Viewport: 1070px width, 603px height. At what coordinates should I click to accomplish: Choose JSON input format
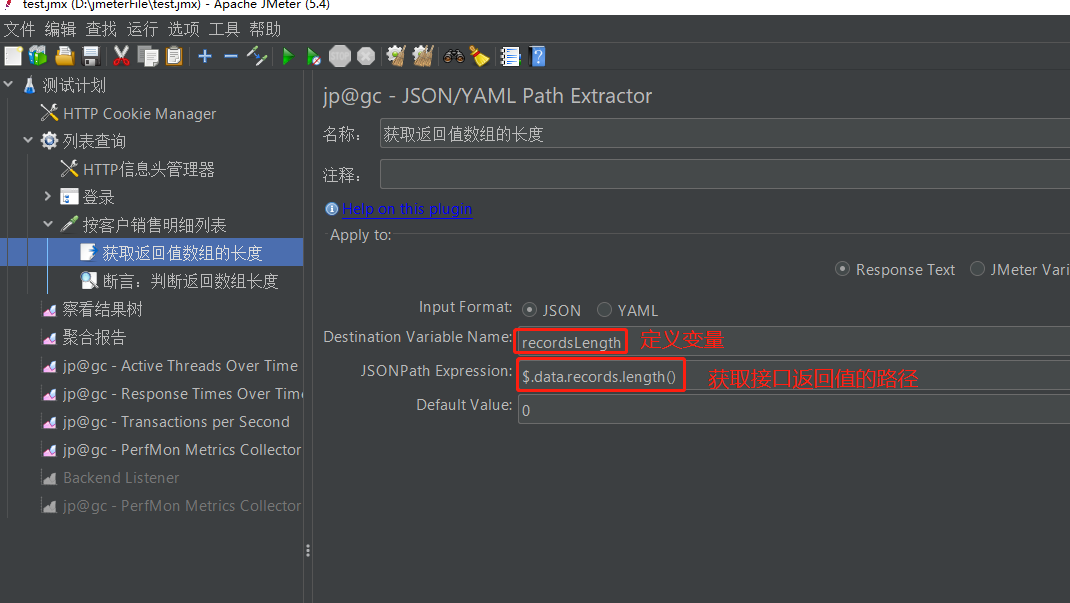(x=530, y=310)
